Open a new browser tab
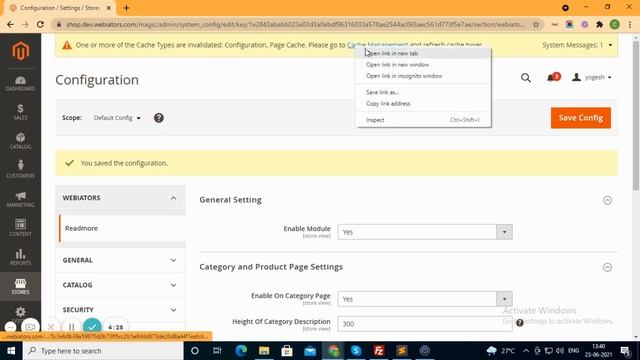Screen dimensions: 640x360 tap(126, 8)
